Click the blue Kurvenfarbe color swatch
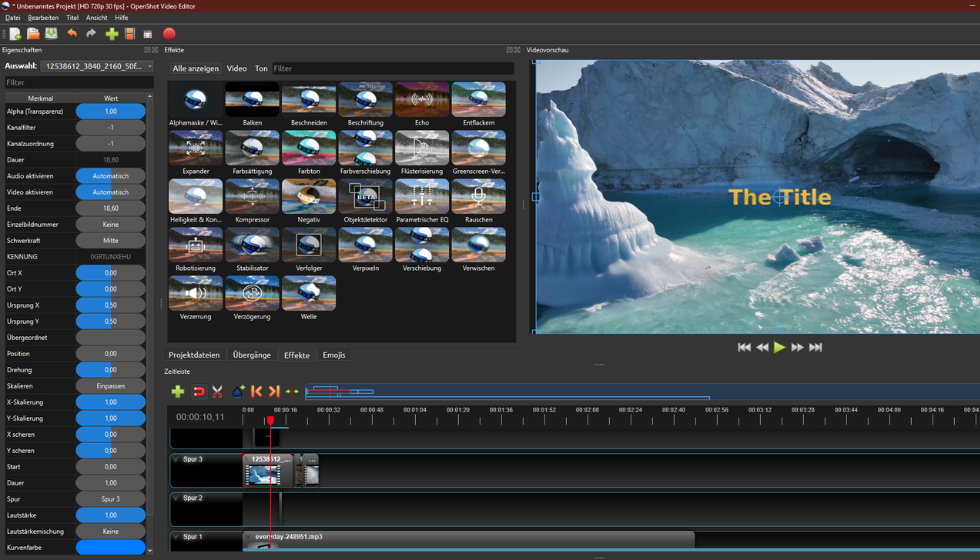Screen dimensions: 980x560 pos(111,548)
